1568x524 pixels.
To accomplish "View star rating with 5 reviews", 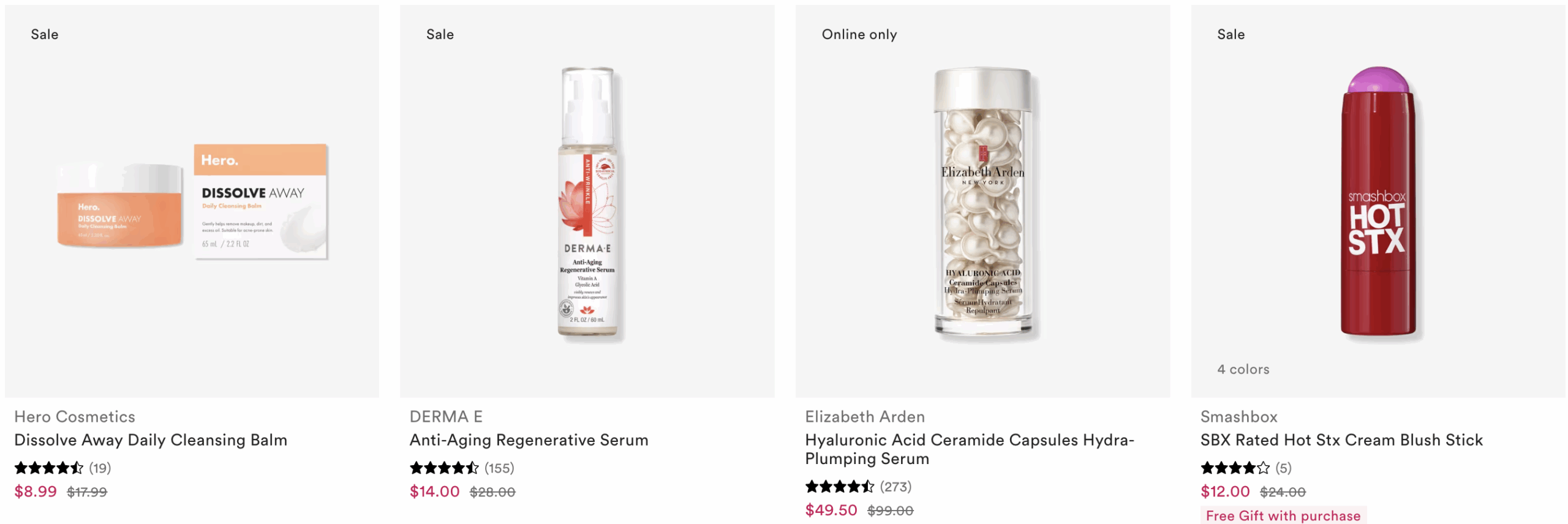I will point(1246,468).
